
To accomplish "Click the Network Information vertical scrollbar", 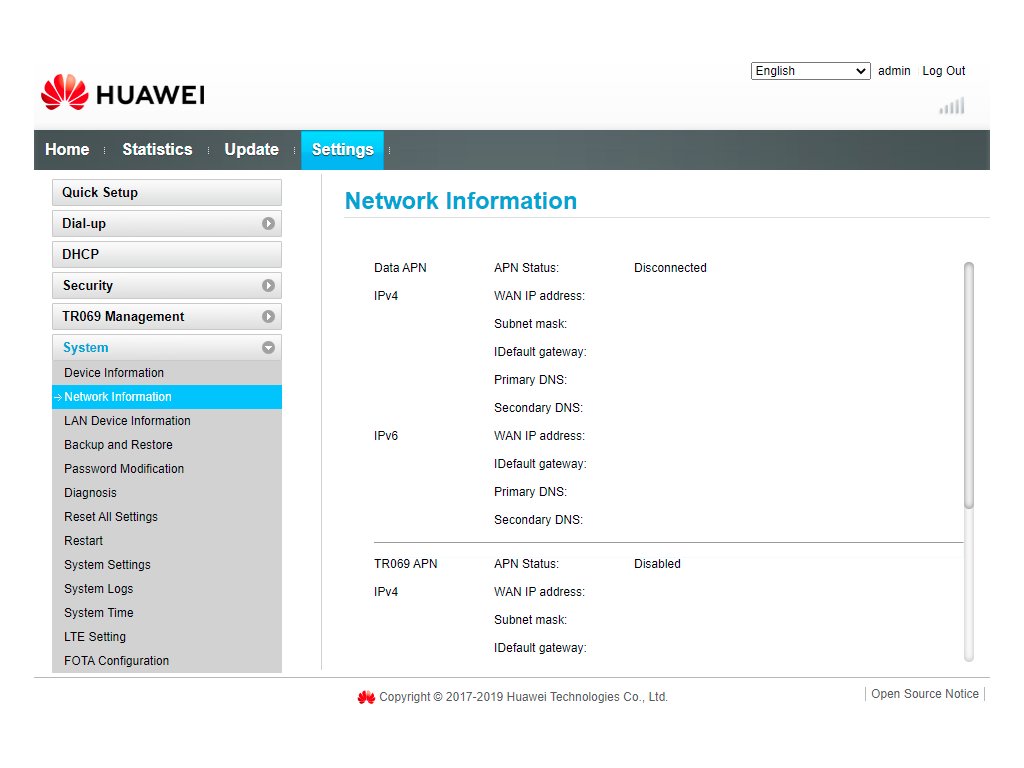I will coord(968,385).
